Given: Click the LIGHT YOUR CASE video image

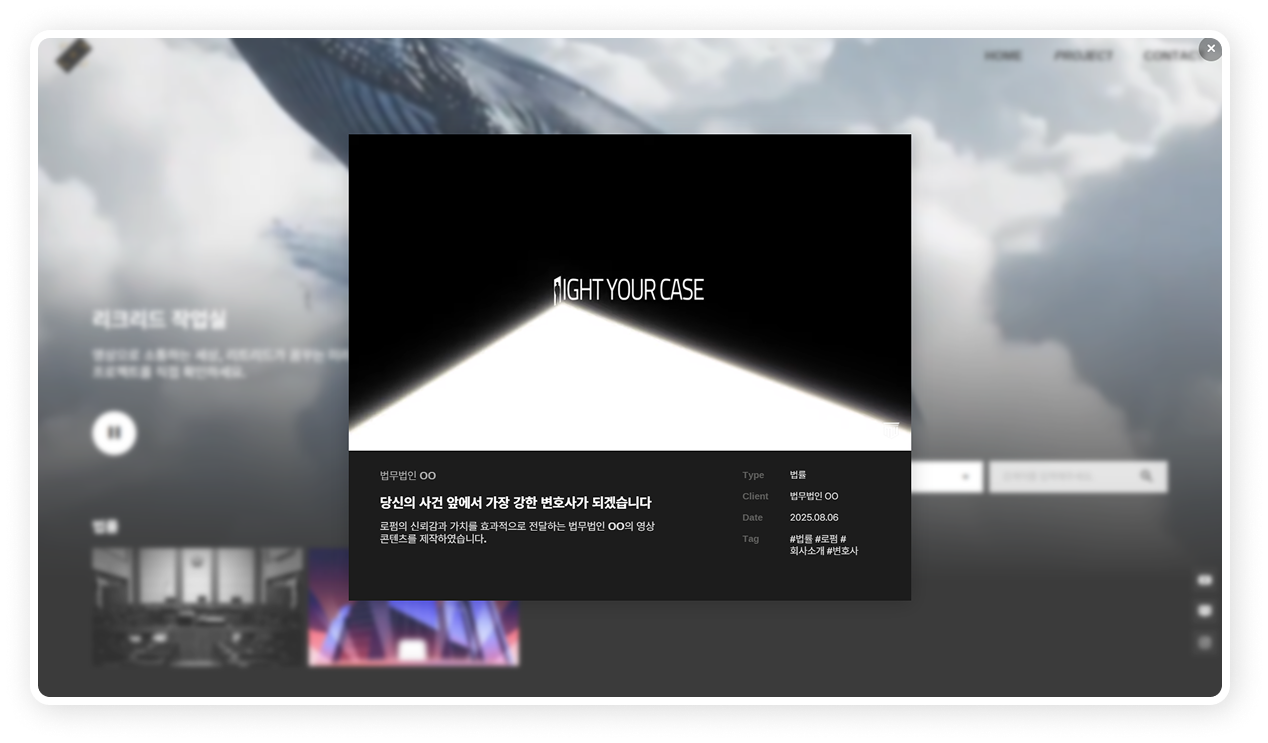Looking at the screenshot, I should (x=629, y=292).
